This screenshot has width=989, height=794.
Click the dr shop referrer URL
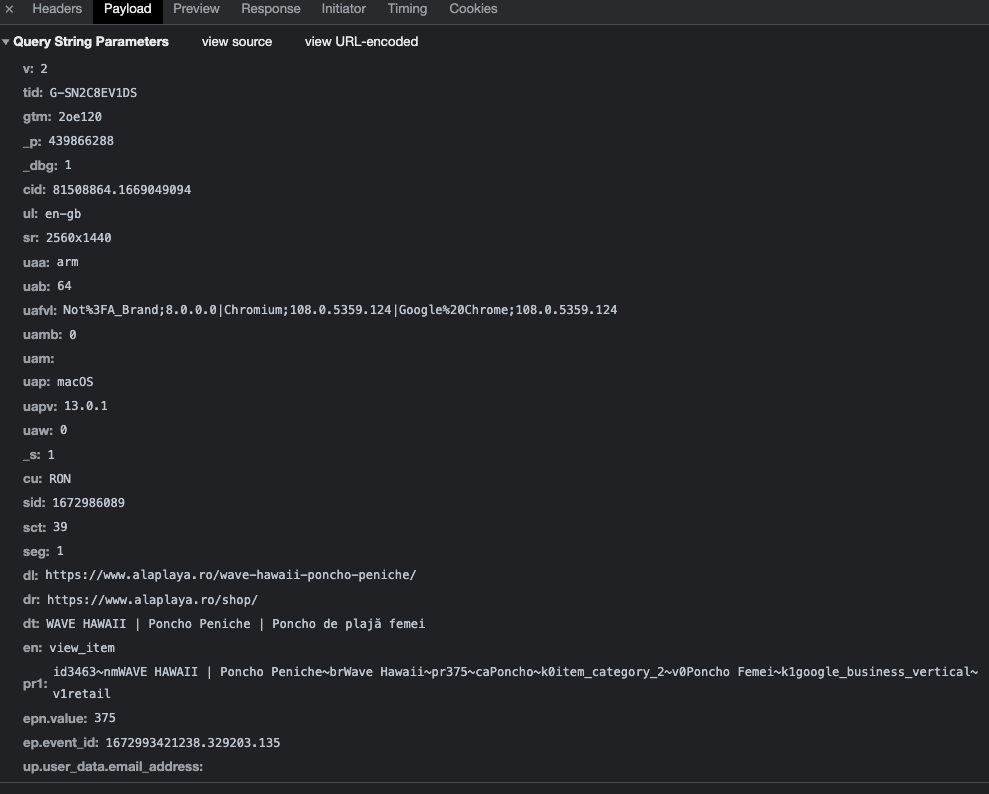click(x=152, y=600)
